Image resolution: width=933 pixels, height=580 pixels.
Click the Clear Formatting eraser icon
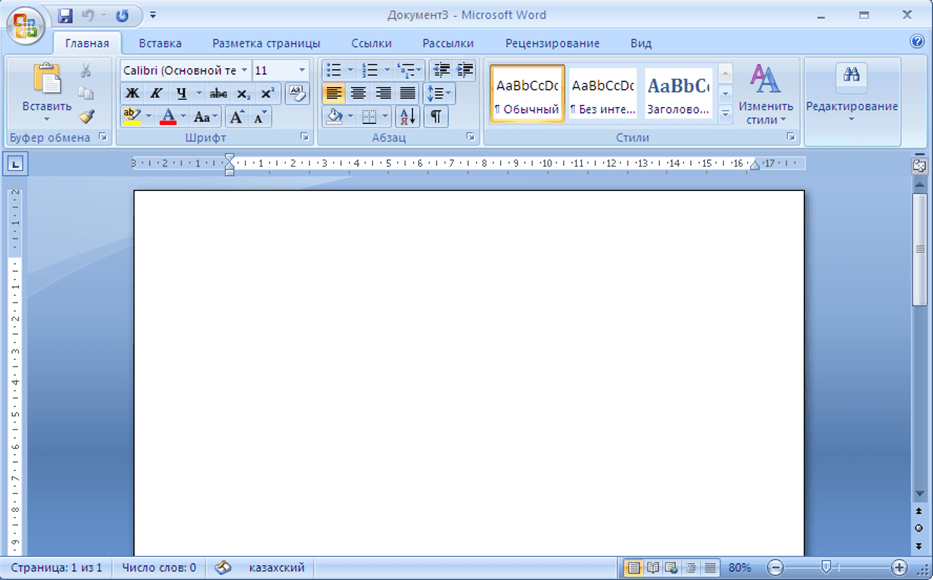297,93
